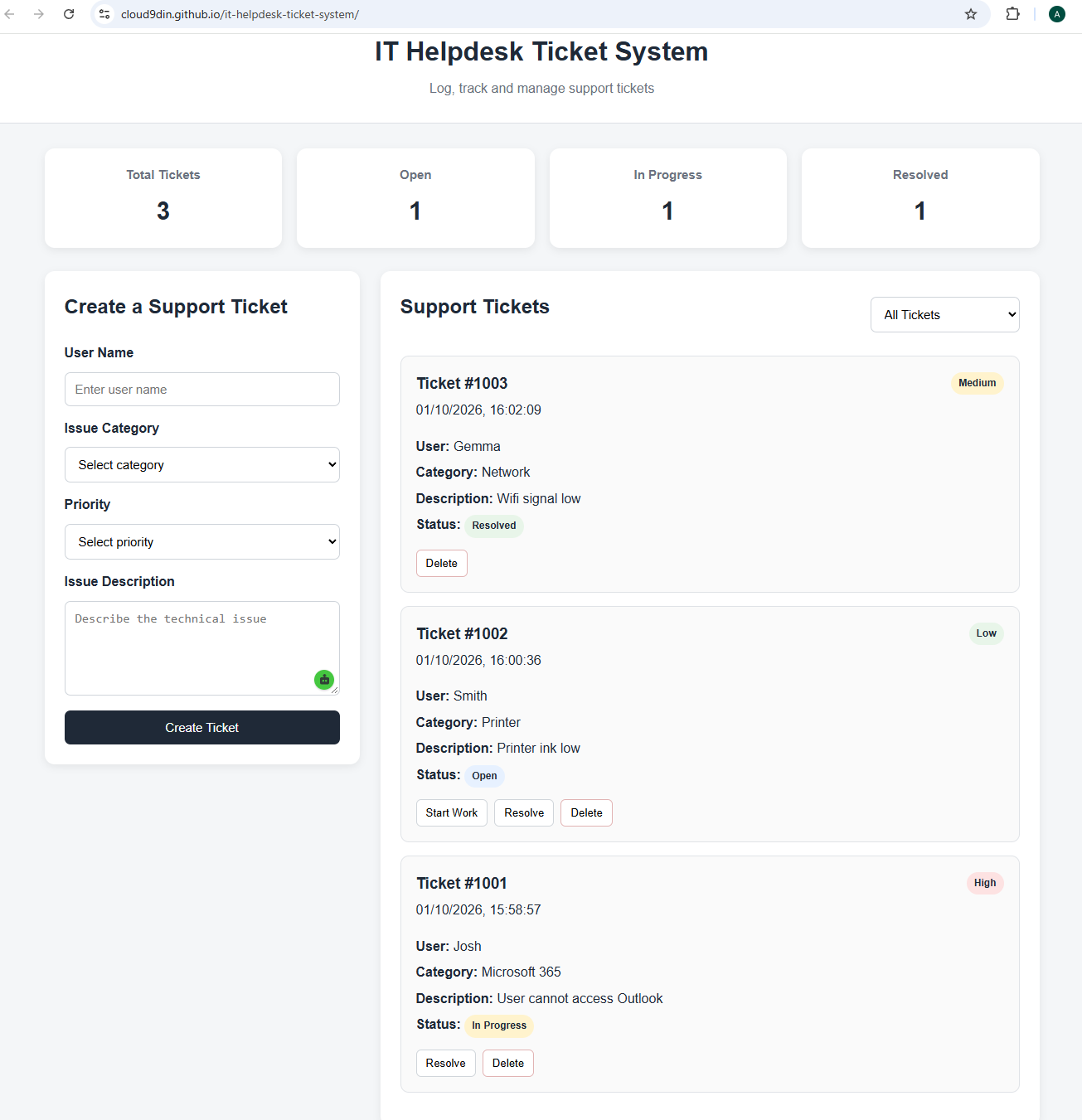Image resolution: width=1082 pixels, height=1120 pixels.
Task: Click the 'Create a Support Ticket' heading
Action: [176, 307]
